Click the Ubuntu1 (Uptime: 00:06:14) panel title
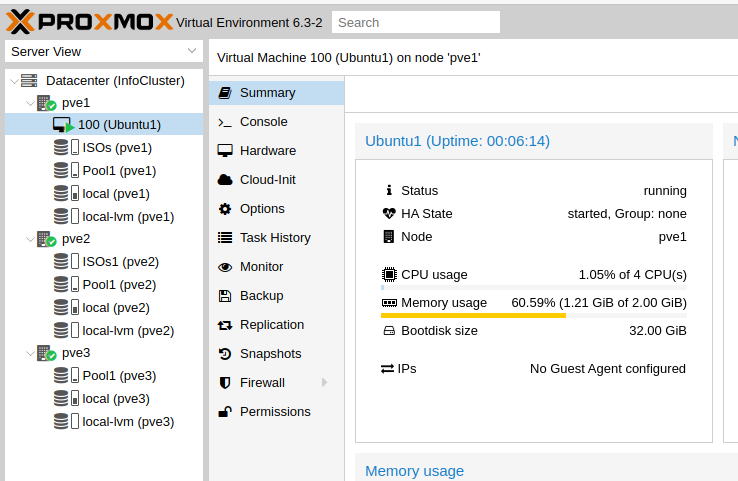Screen dimensions: 738x481 click(x=457, y=141)
